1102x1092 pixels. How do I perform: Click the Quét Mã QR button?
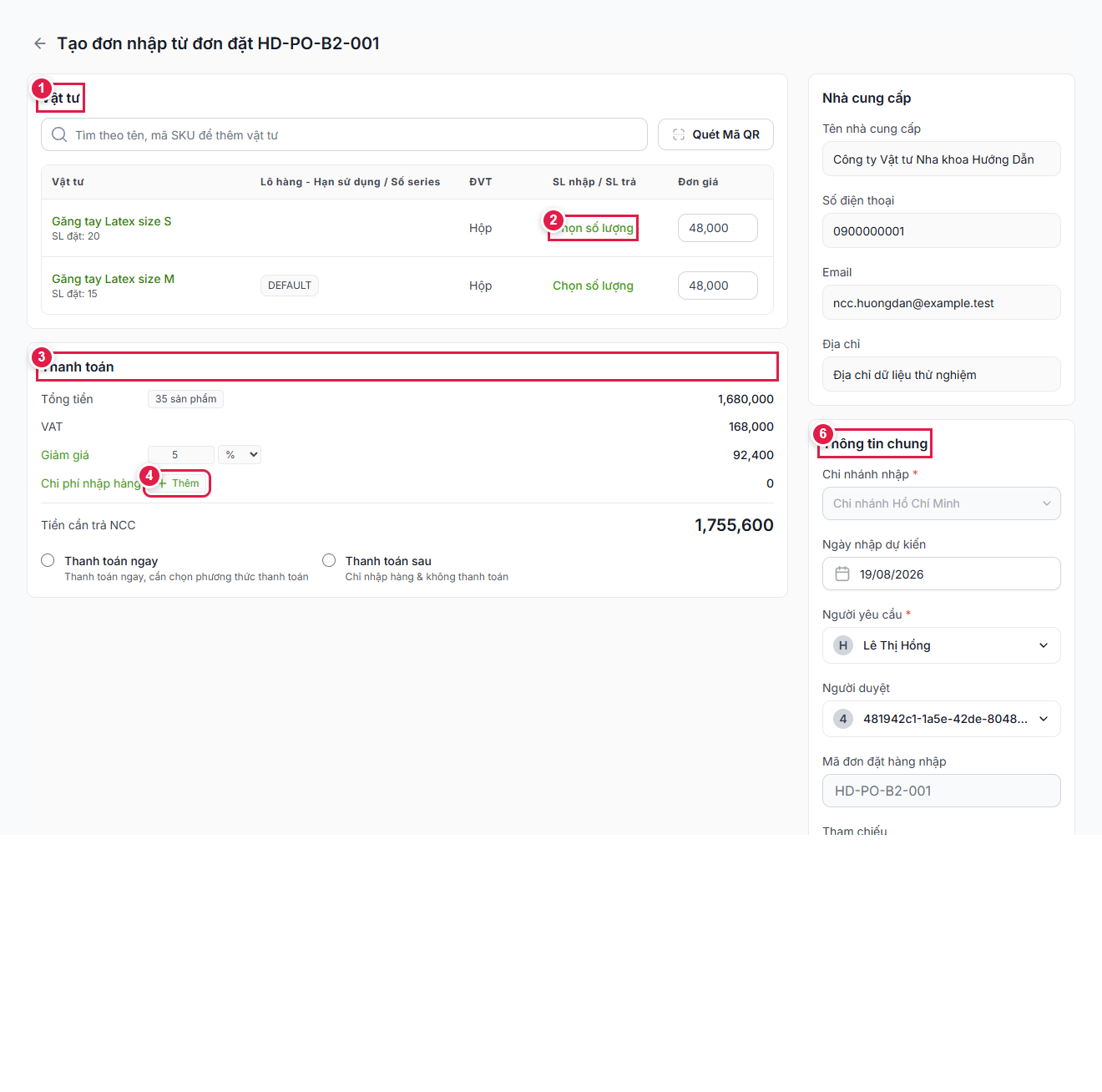pyautogui.click(x=715, y=134)
